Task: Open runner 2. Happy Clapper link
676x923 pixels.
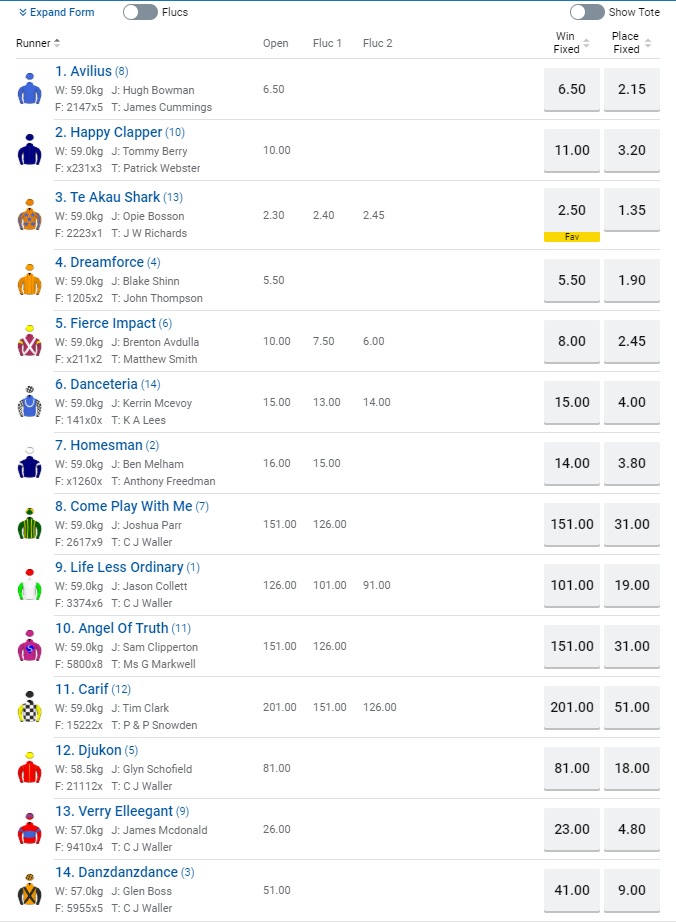Action: pyautogui.click(x=108, y=132)
